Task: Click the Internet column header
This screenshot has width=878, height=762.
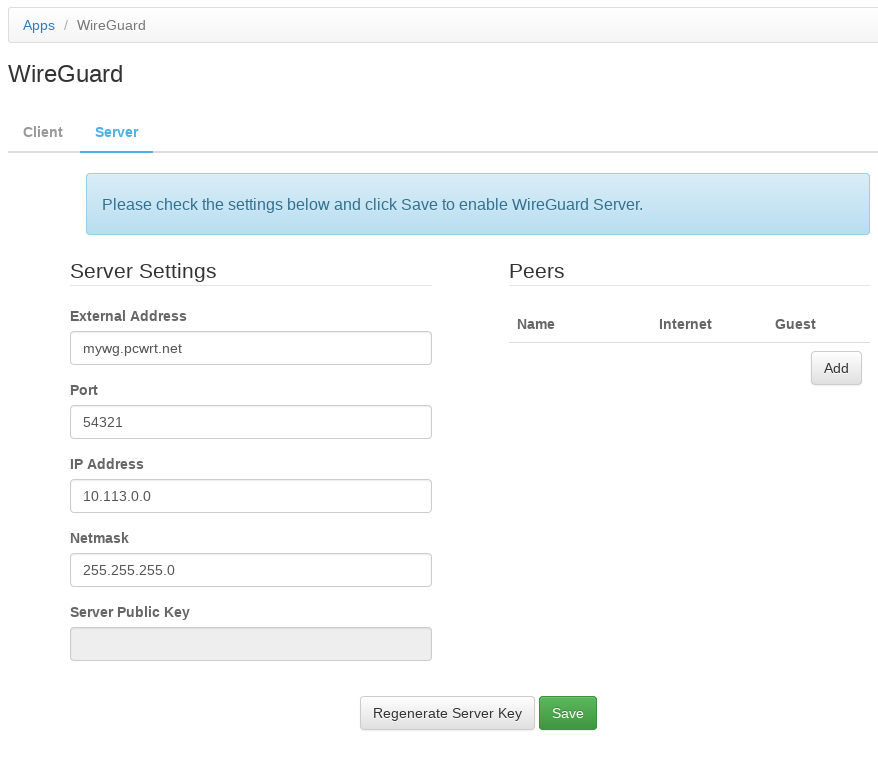Action: [685, 324]
